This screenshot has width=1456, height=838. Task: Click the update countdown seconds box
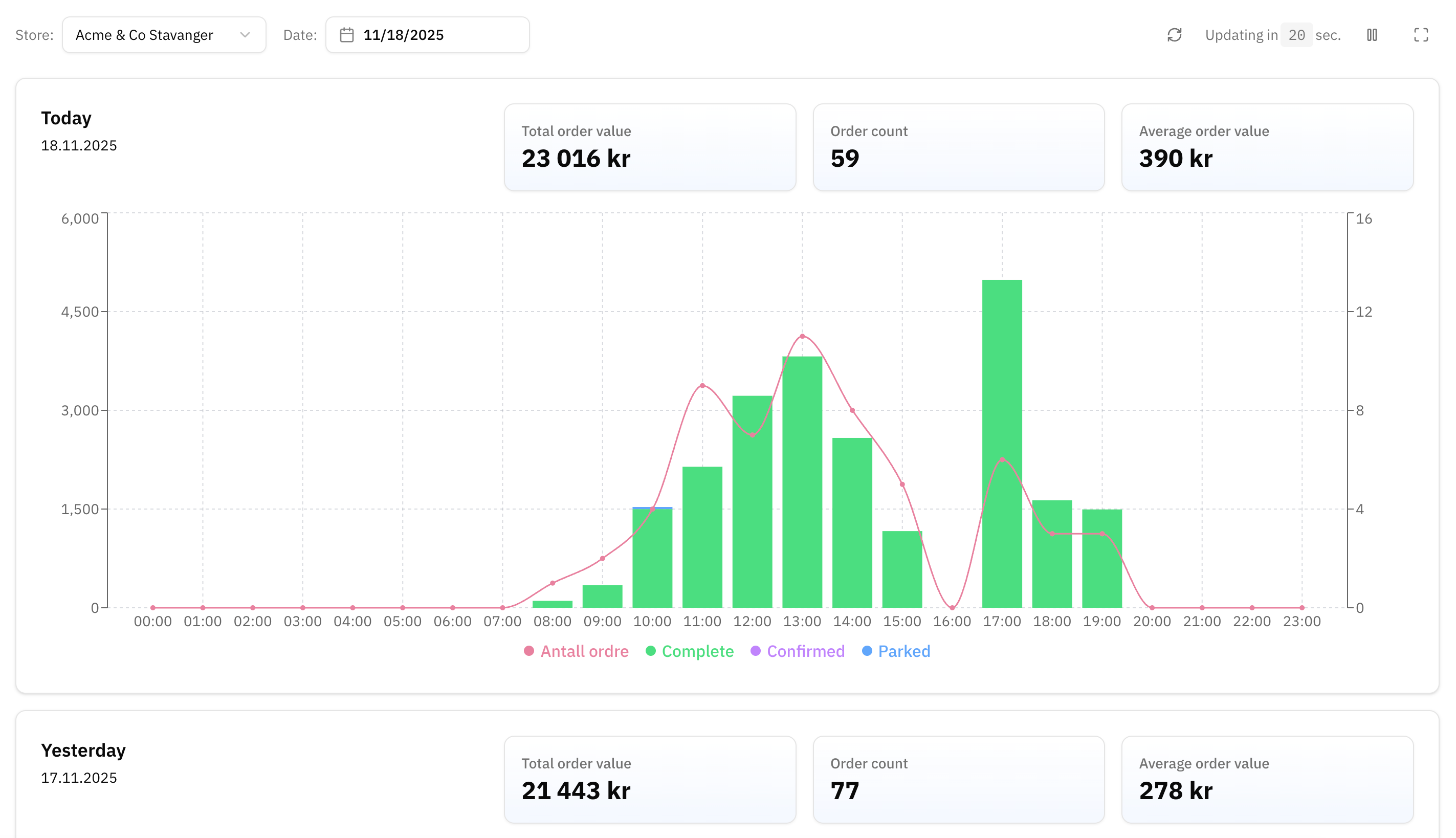tap(1296, 35)
